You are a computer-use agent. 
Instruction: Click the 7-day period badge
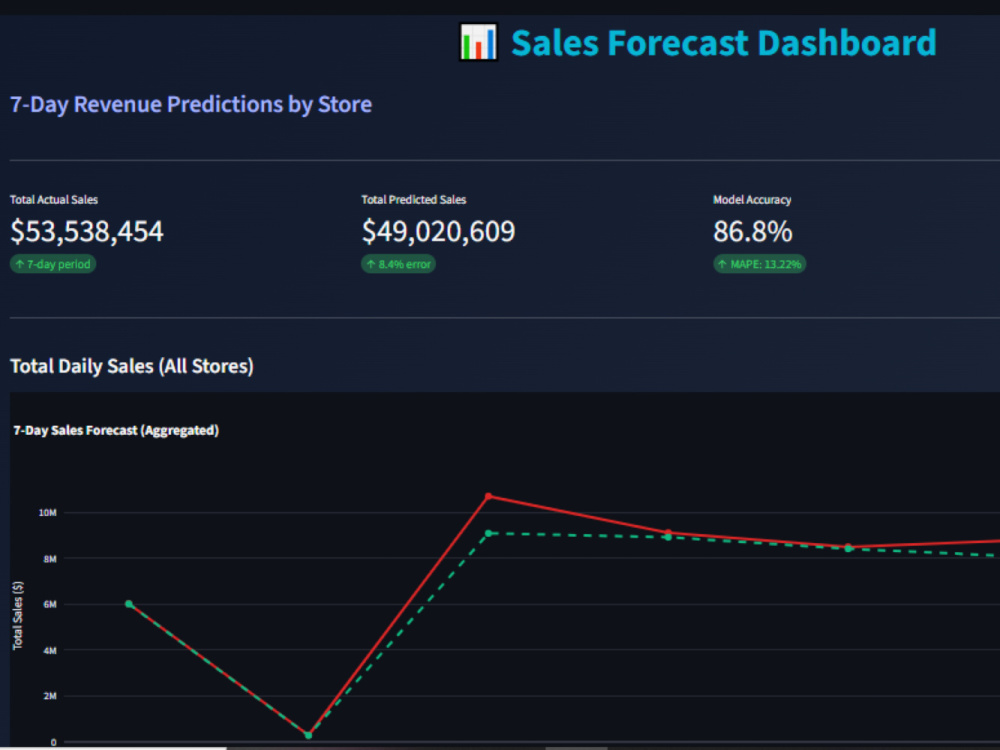click(53, 264)
